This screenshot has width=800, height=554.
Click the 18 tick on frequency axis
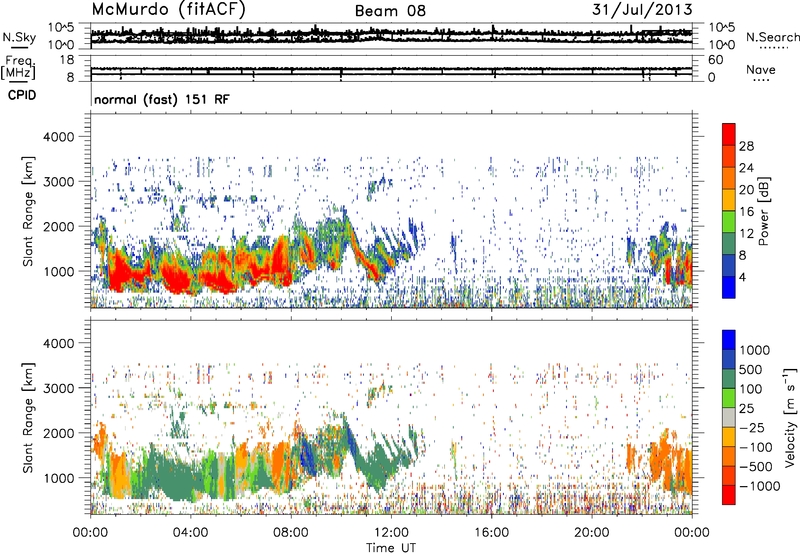[67, 60]
